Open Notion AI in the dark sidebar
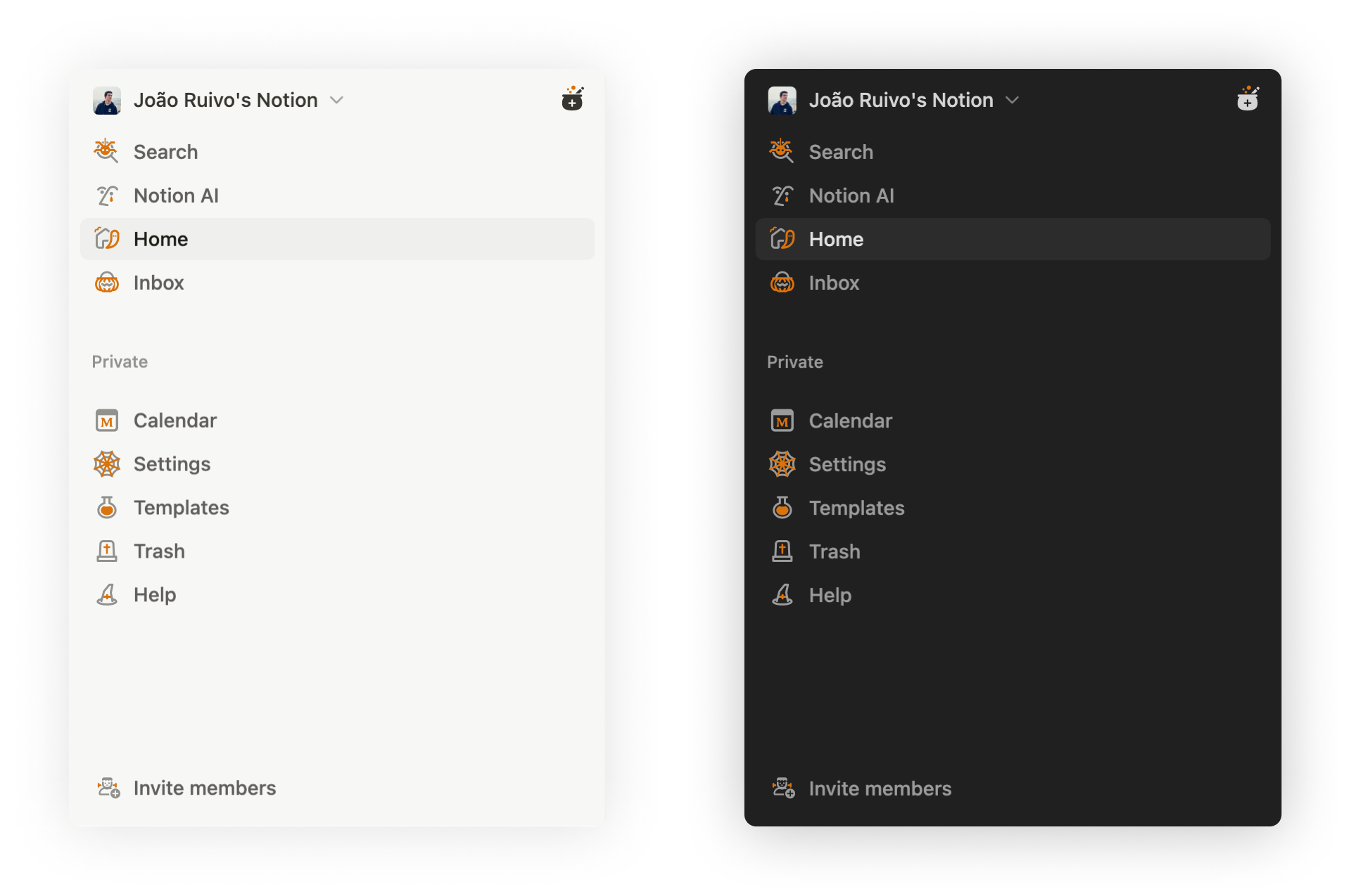This screenshot has width=1351, height=896. coord(851,196)
